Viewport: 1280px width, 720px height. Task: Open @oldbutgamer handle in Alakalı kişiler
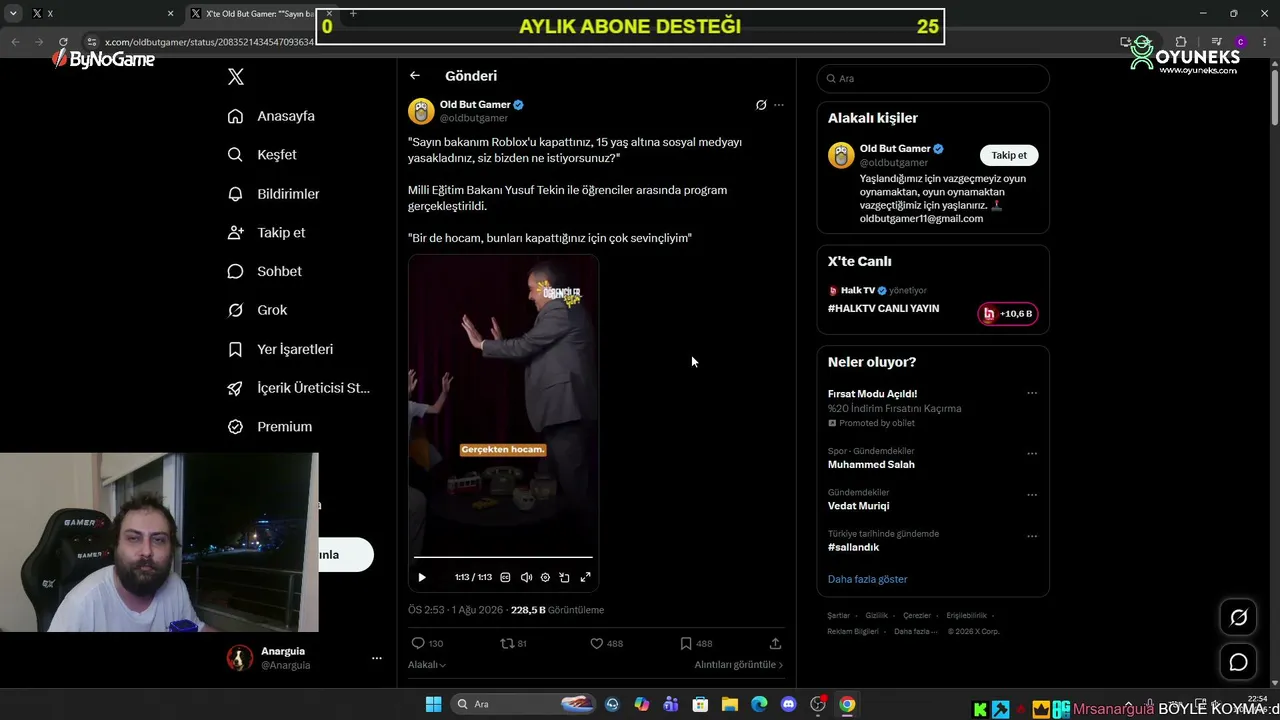894,163
